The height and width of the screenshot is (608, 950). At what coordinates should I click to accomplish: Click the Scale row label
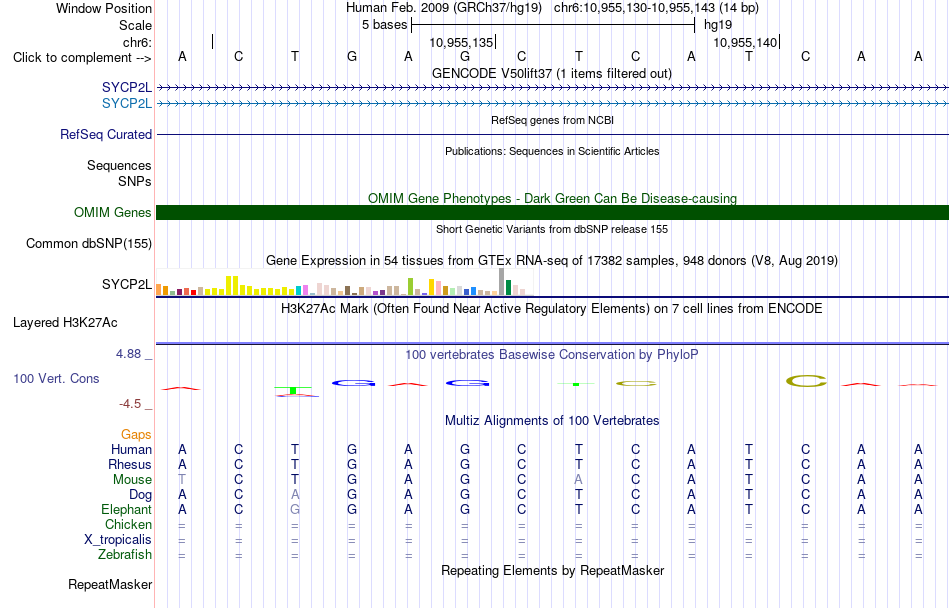[135, 25]
